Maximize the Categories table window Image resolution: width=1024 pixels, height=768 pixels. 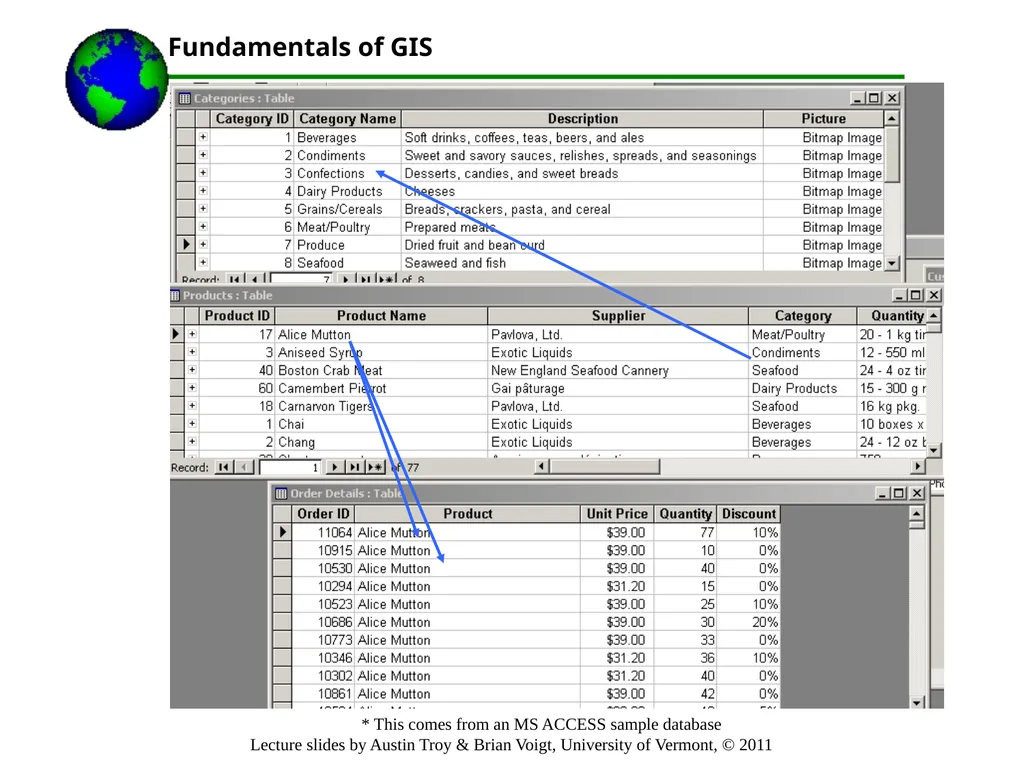pos(875,98)
